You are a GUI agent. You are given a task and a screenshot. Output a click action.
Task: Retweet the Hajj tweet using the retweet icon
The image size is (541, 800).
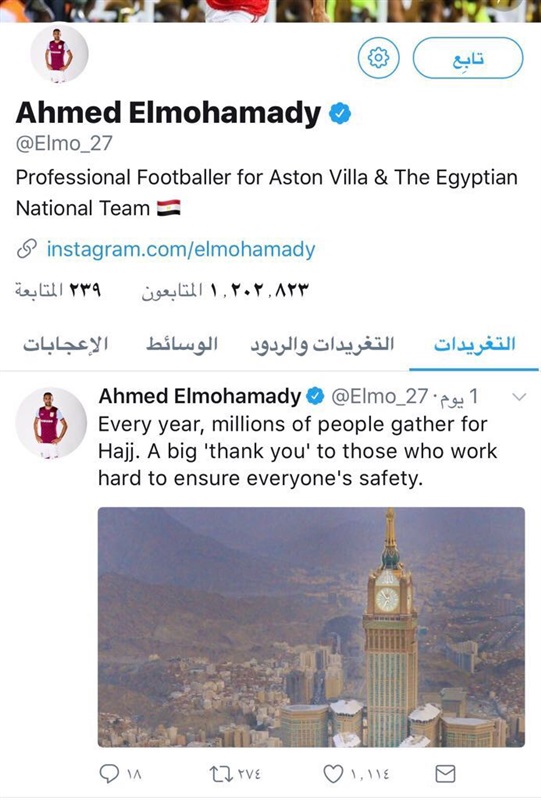pyautogui.click(x=220, y=774)
